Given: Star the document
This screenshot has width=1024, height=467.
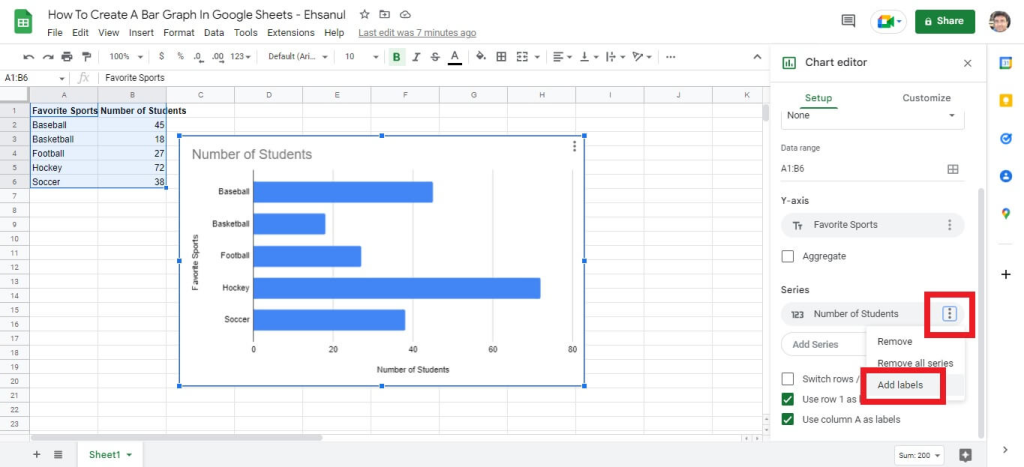Looking at the screenshot, I should (364, 14).
